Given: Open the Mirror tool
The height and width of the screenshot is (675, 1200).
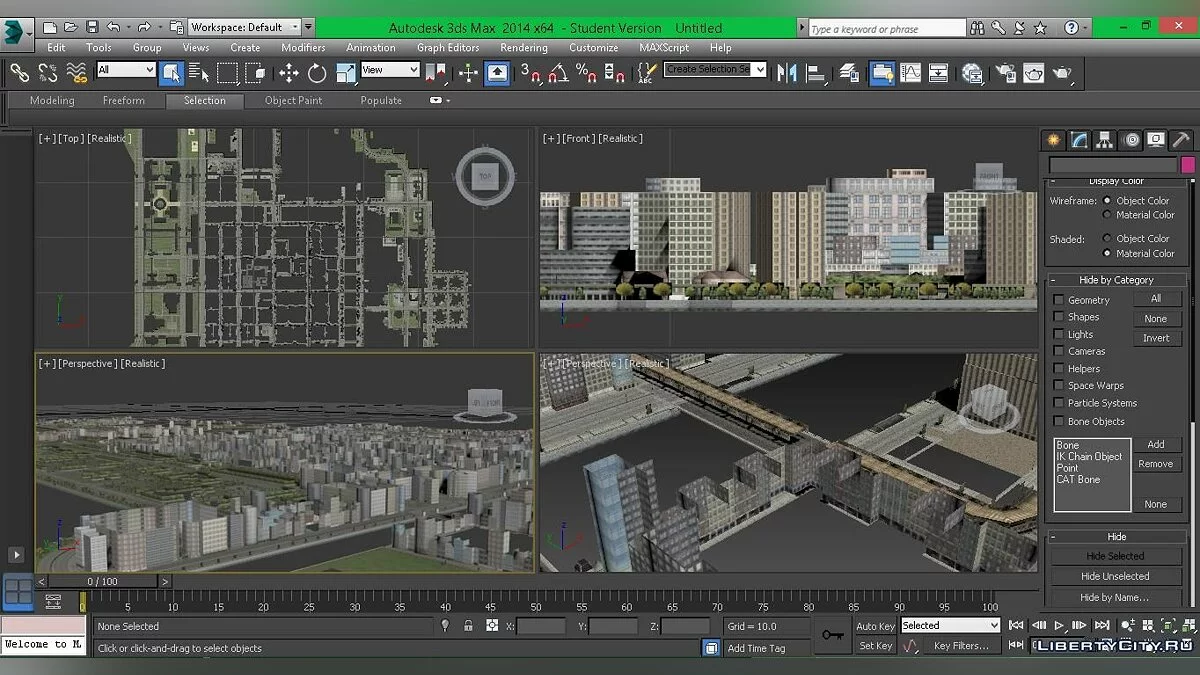Looking at the screenshot, I should pyautogui.click(x=789, y=72).
